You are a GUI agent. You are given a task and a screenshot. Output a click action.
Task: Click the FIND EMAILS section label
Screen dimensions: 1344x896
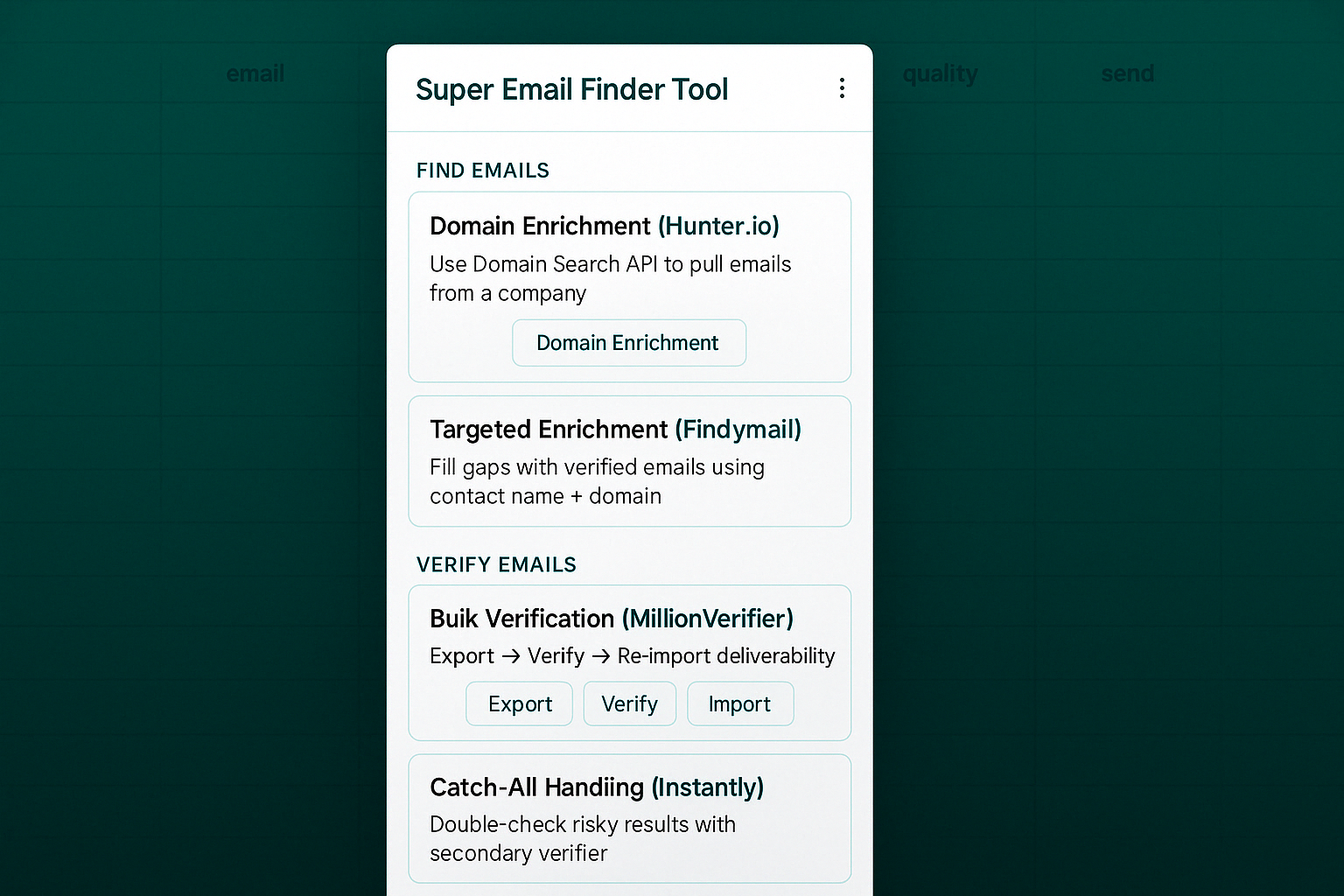[x=483, y=171]
